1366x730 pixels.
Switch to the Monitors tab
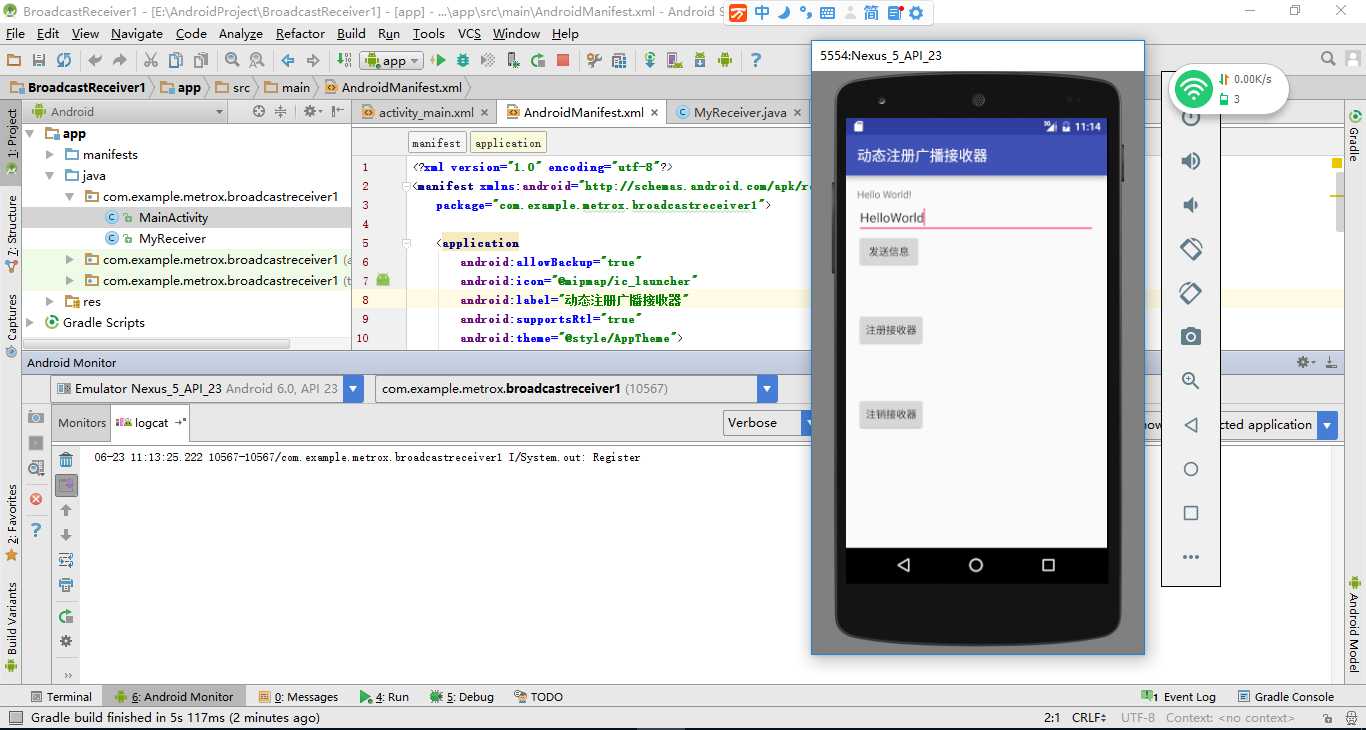coord(82,423)
